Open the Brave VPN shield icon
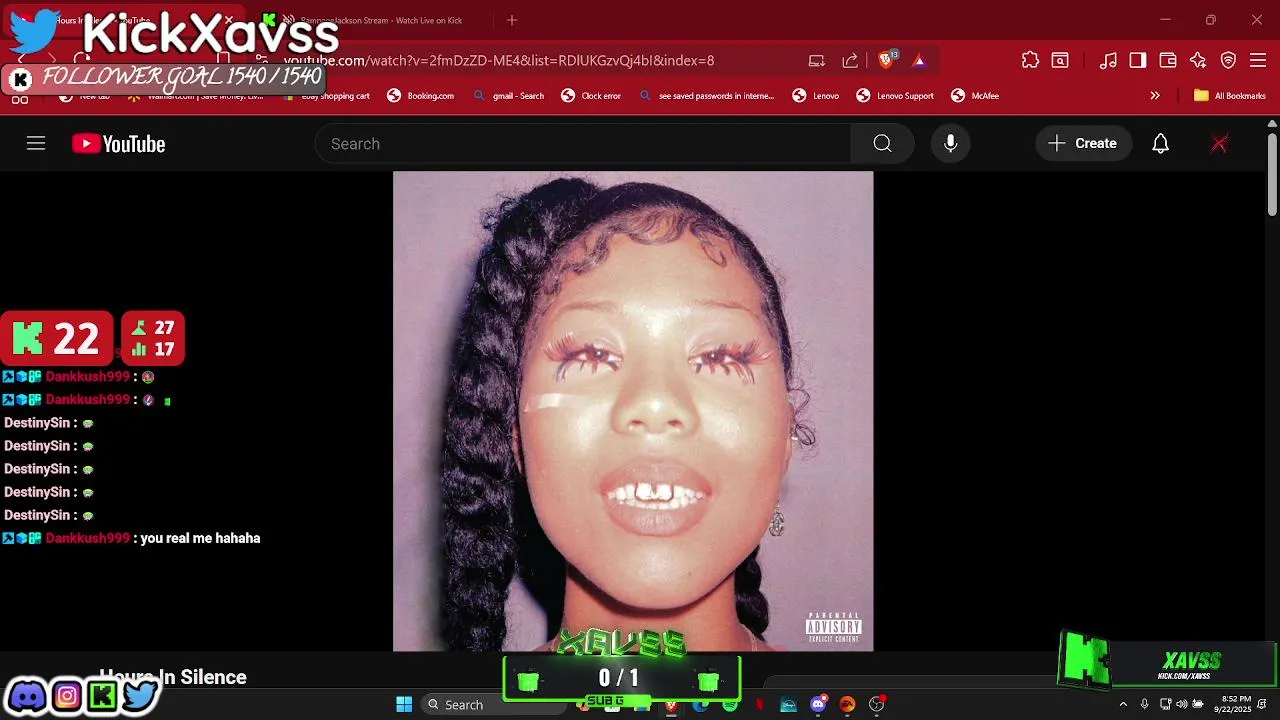The image size is (1280, 720). 1228,60
